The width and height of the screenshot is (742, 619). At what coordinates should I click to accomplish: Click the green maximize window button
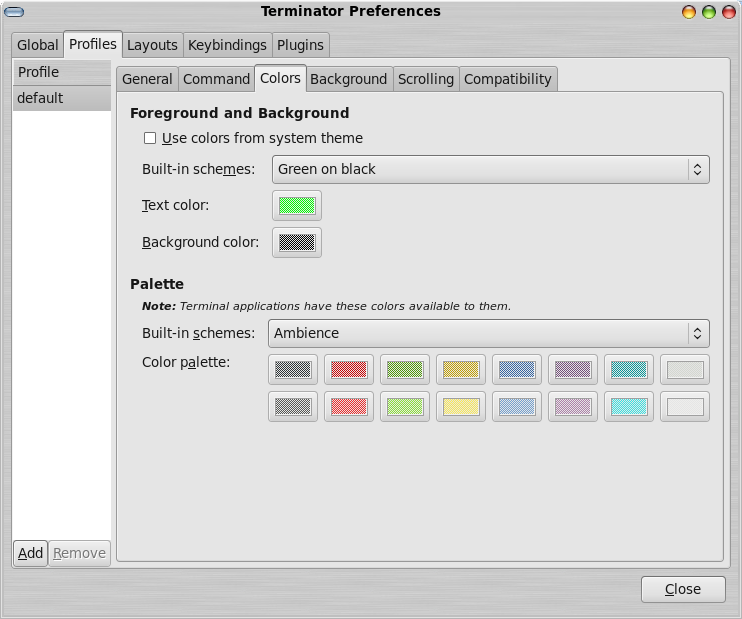(708, 12)
